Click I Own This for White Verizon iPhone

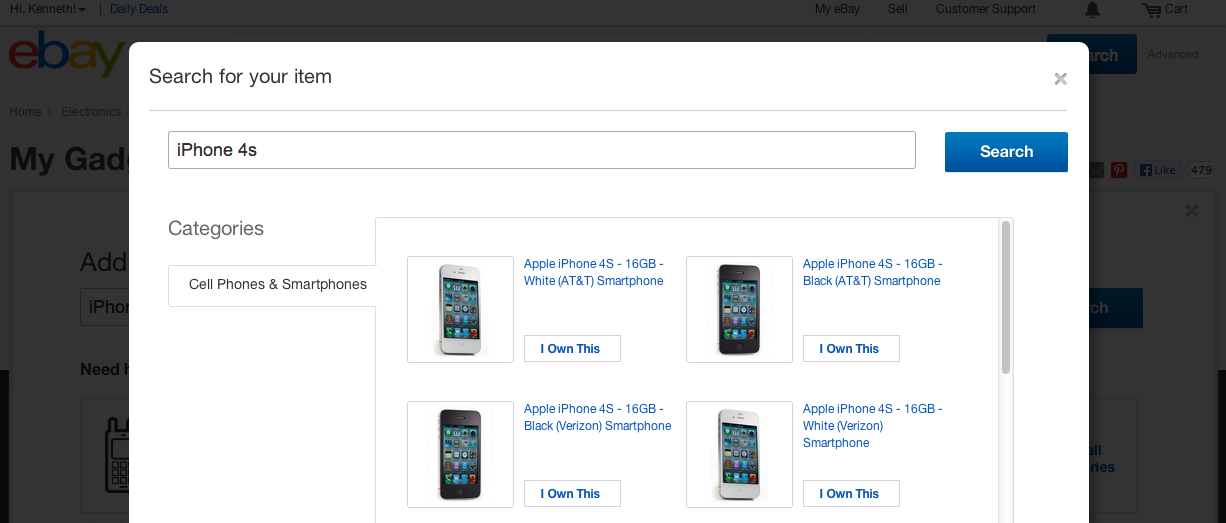click(x=851, y=494)
